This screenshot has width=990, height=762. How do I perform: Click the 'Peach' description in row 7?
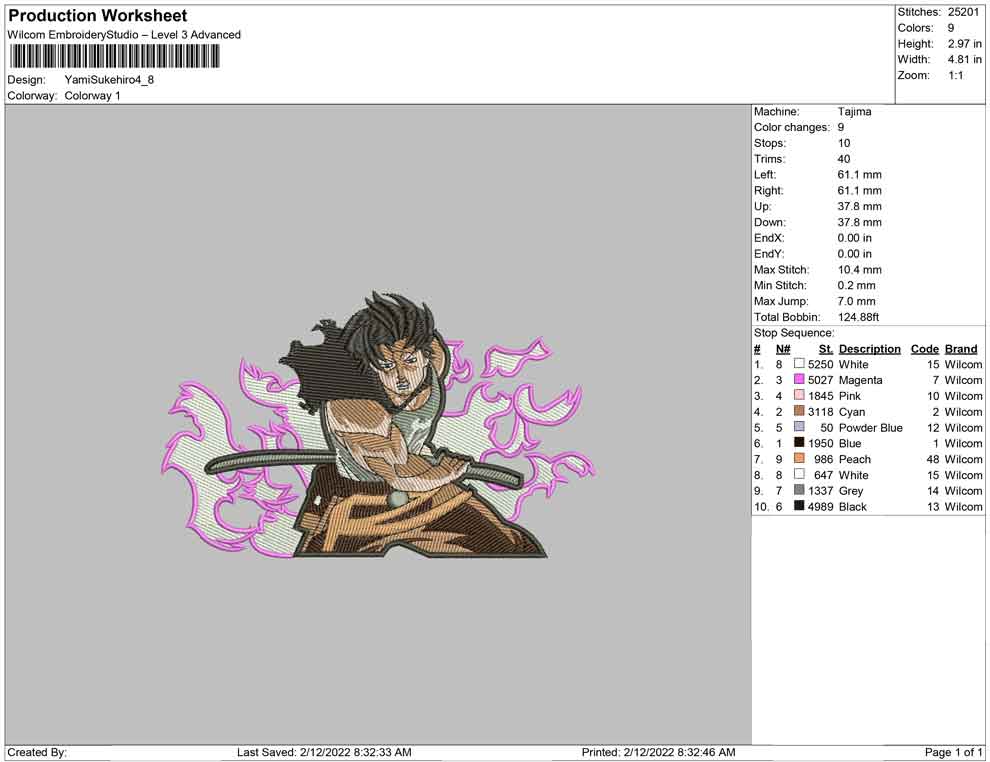[x=855, y=459]
